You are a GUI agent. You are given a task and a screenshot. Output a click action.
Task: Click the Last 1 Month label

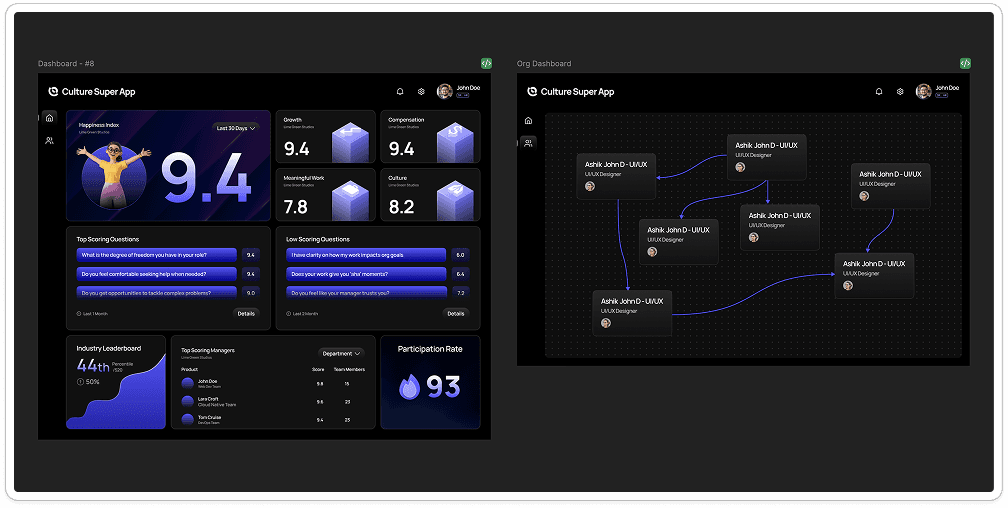tap(96, 314)
